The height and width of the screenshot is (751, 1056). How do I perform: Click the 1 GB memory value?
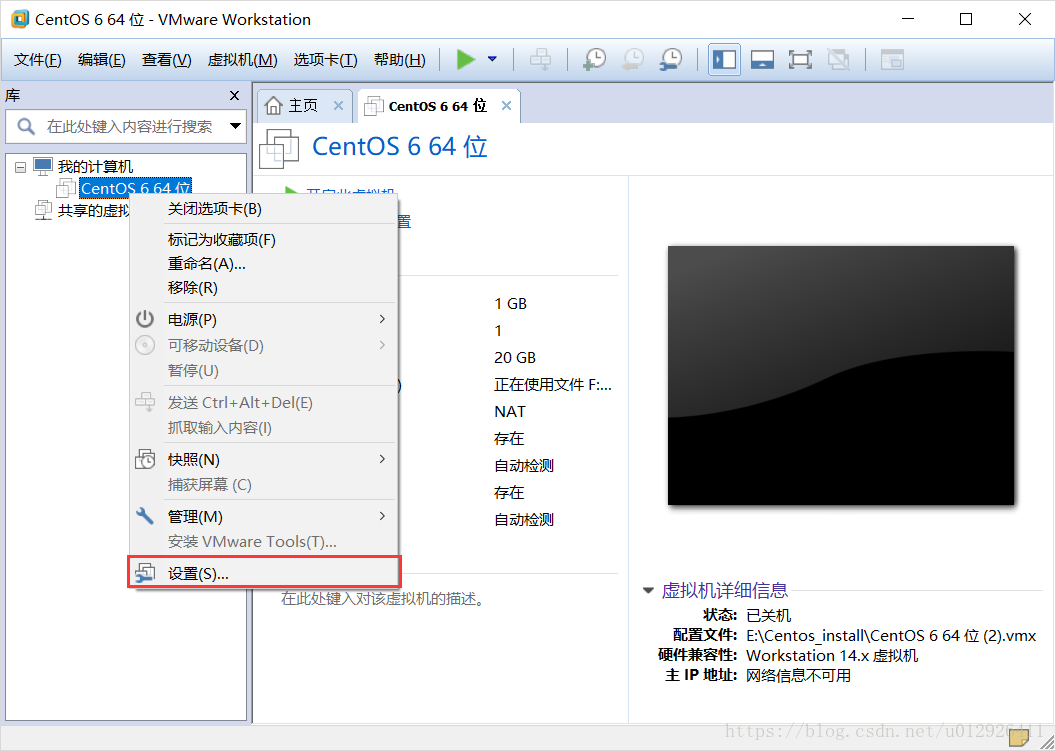pyautogui.click(x=510, y=304)
